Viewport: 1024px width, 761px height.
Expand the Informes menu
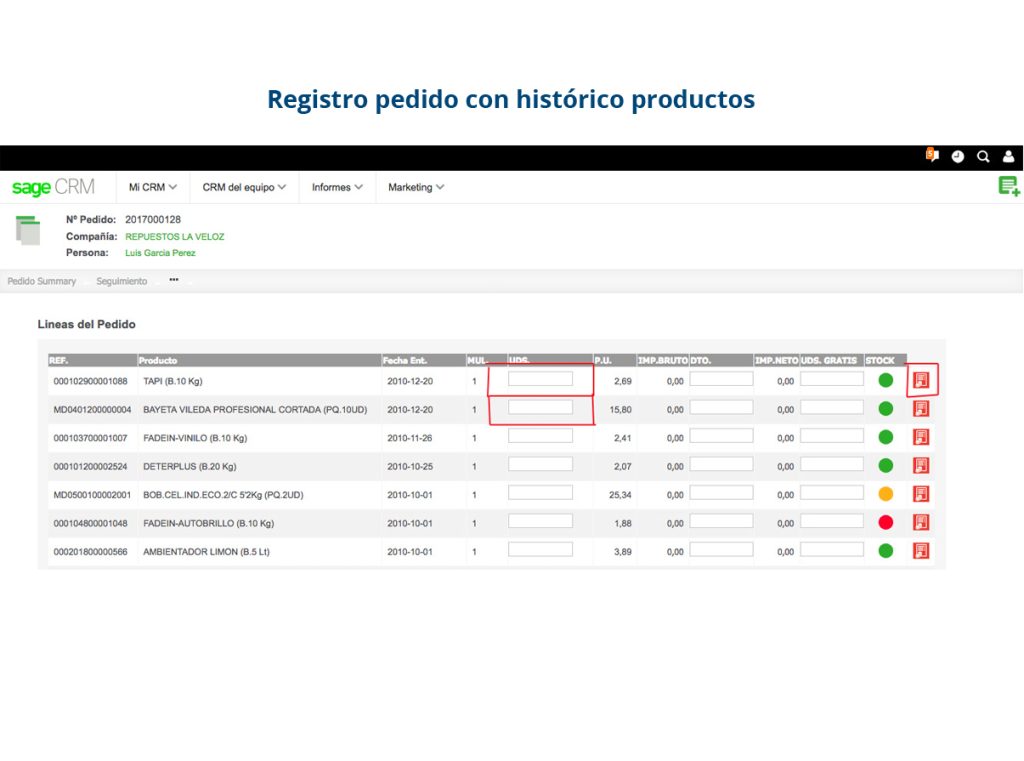click(x=335, y=186)
